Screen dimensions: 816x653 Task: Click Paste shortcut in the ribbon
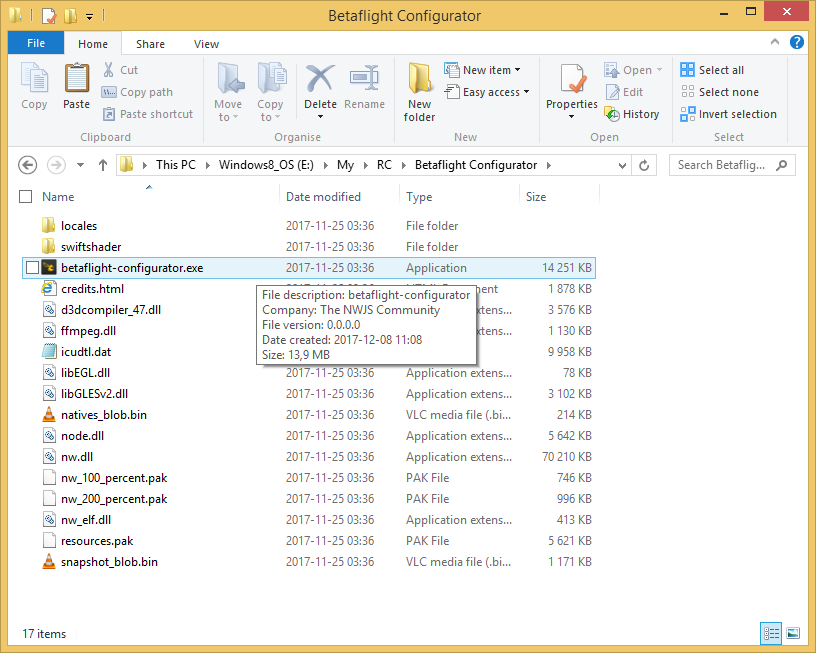(148, 114)
